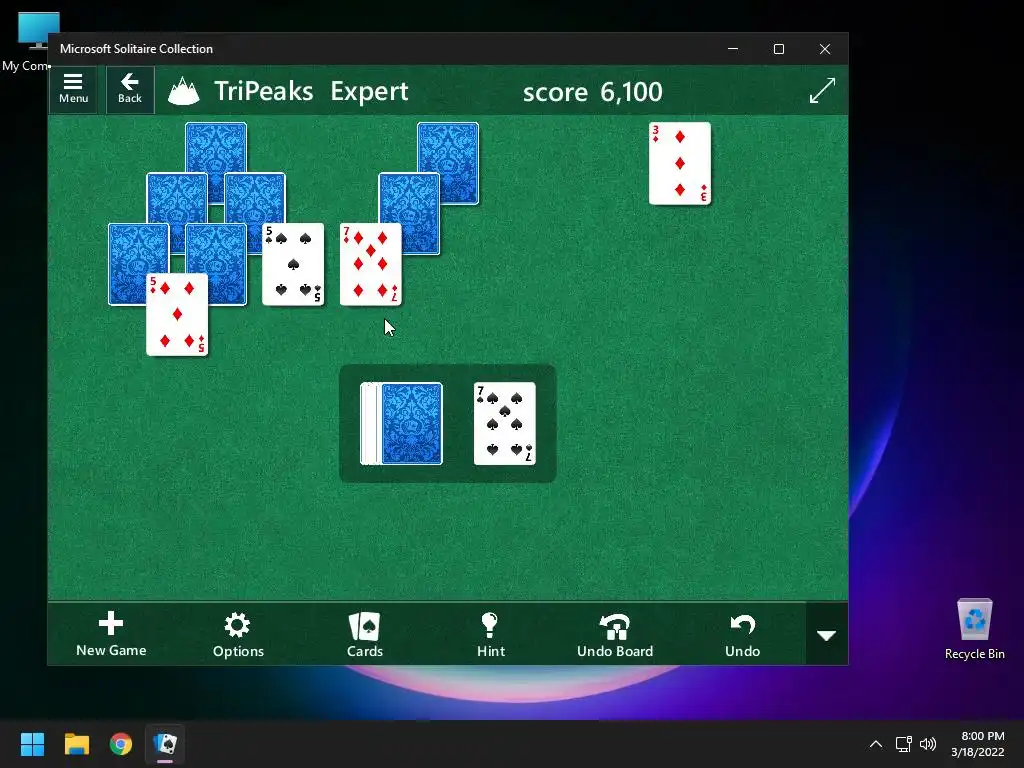The image size is (1024, 768).
Task: Open File Explorer from taskbar
Action: (x=76, y=744)
